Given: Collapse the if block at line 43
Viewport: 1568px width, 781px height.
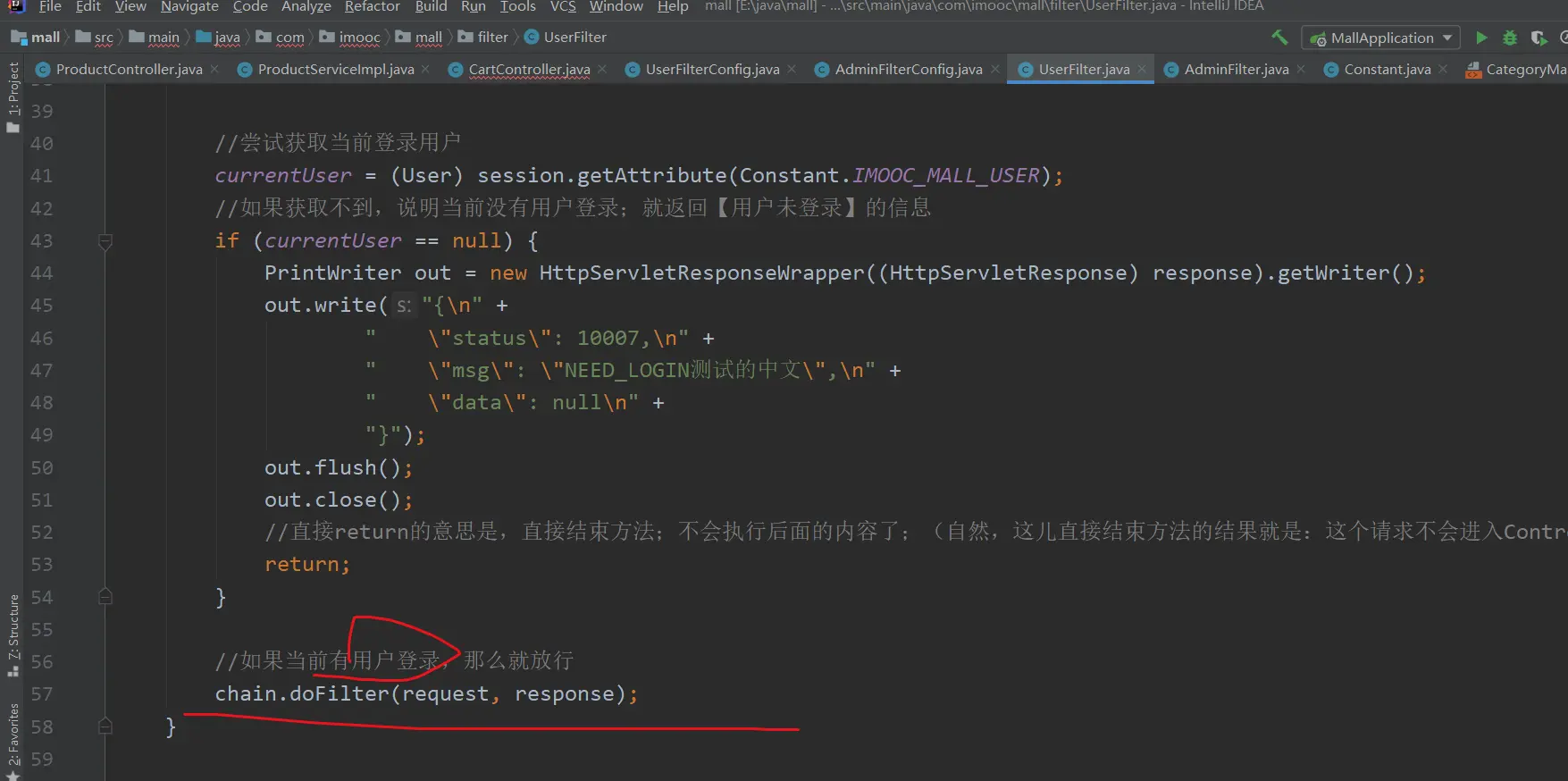Looking at the screenshot, I should pos(105,241).
